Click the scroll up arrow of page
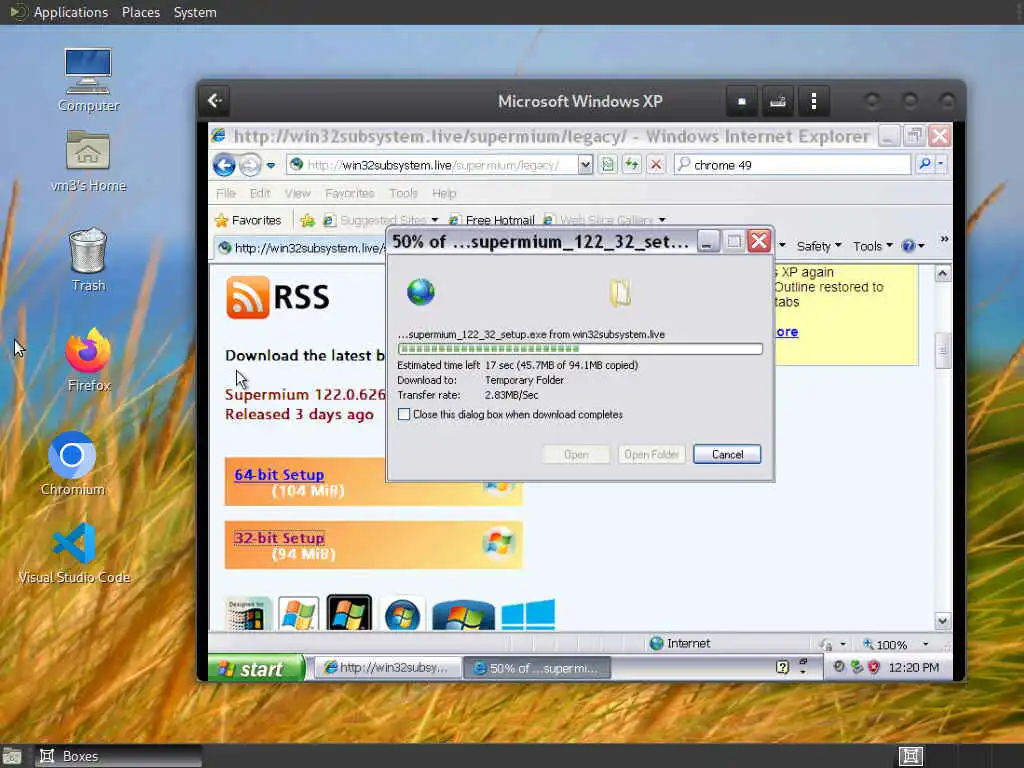The image size is (1024, 768). click(x=942, y=274)
